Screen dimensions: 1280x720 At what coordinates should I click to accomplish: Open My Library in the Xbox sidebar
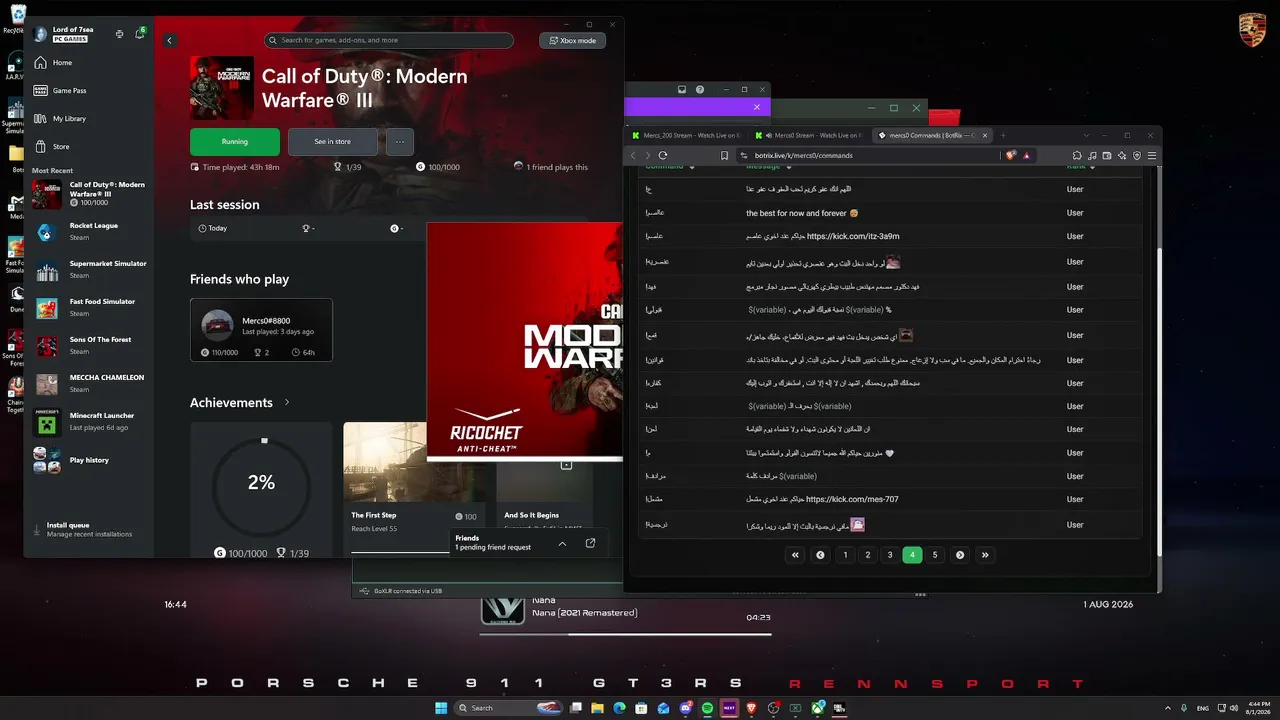(x=89, y=119)
